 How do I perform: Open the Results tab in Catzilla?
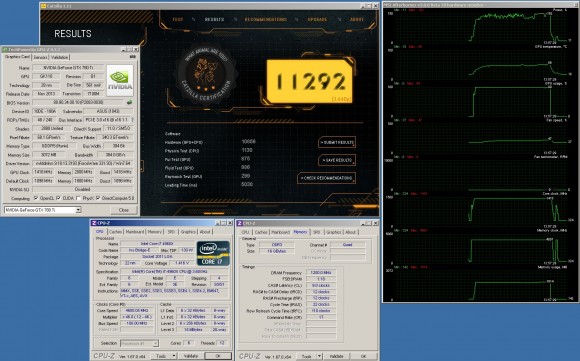pos(215,19)
